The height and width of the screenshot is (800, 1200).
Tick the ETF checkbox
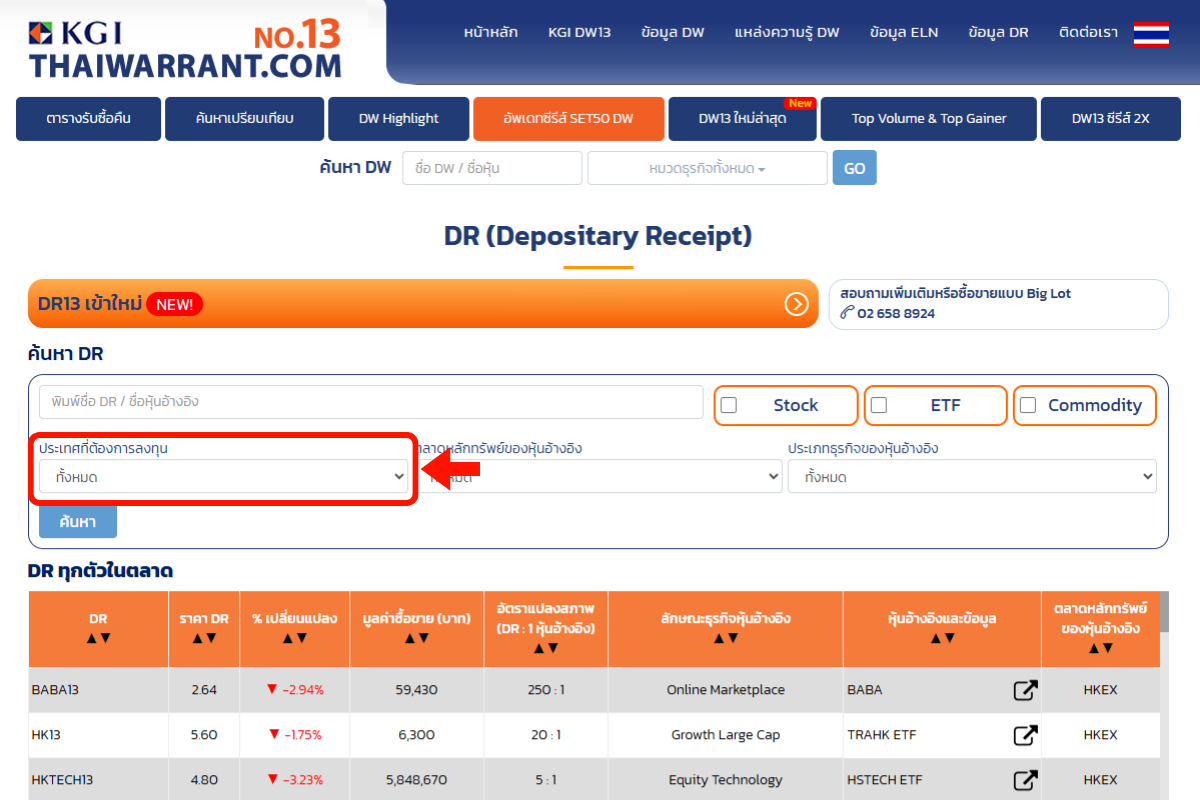[x=879, y=405]
